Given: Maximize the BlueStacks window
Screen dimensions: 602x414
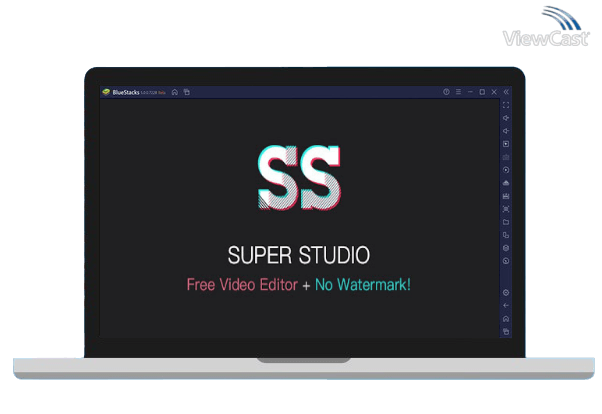Looking at the screenshot, I should click(x=482, y=92).
